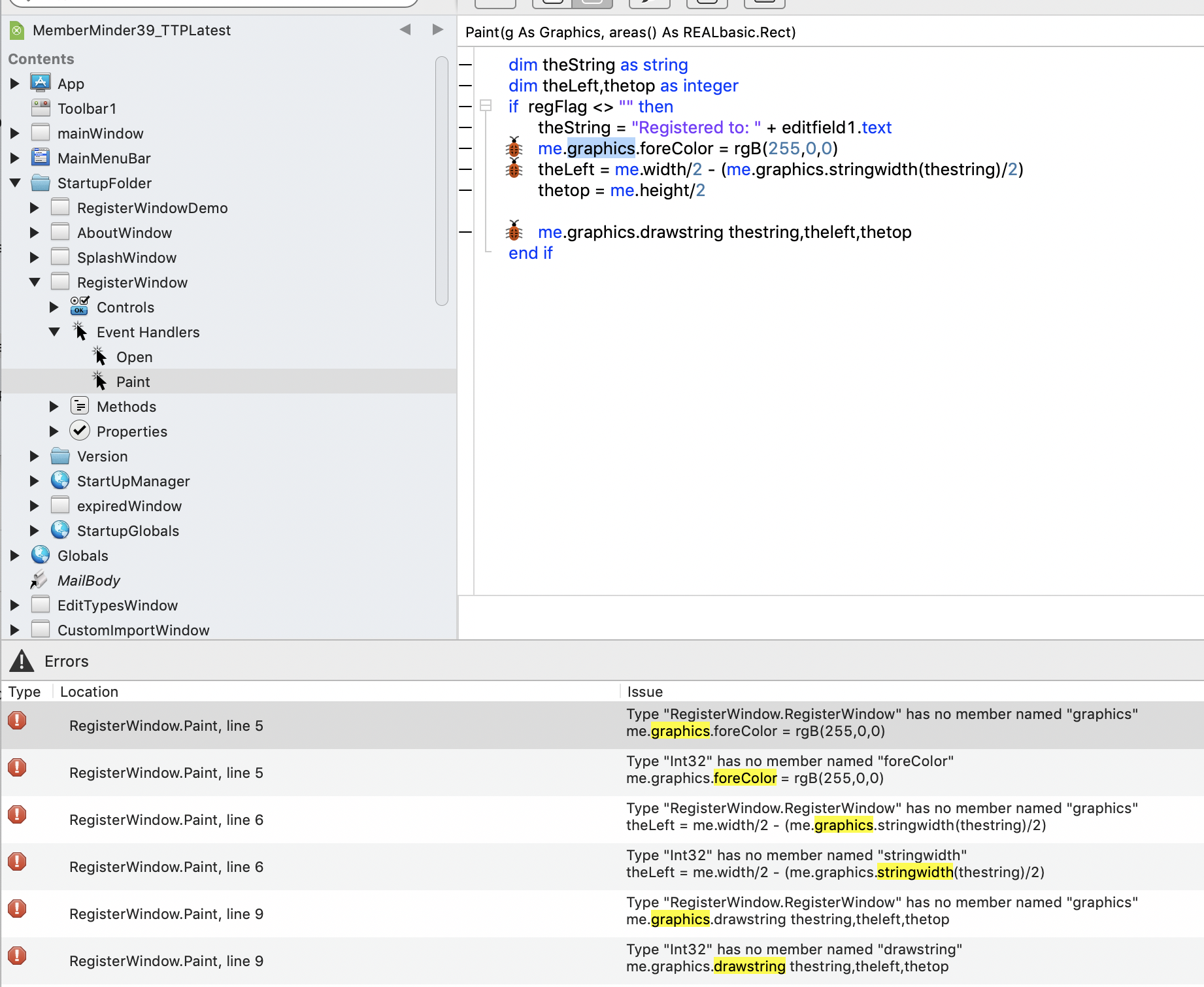Click the MemberMinder39_TTPLatest project icon
The width and height of the screenshot is (1204, 987).
click(x=18, y=30)
